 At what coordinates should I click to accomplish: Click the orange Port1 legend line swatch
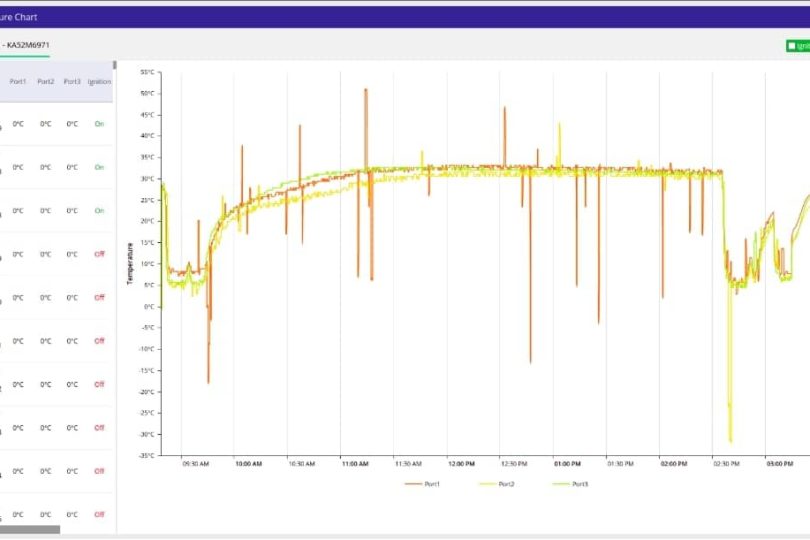coord(414,484)
